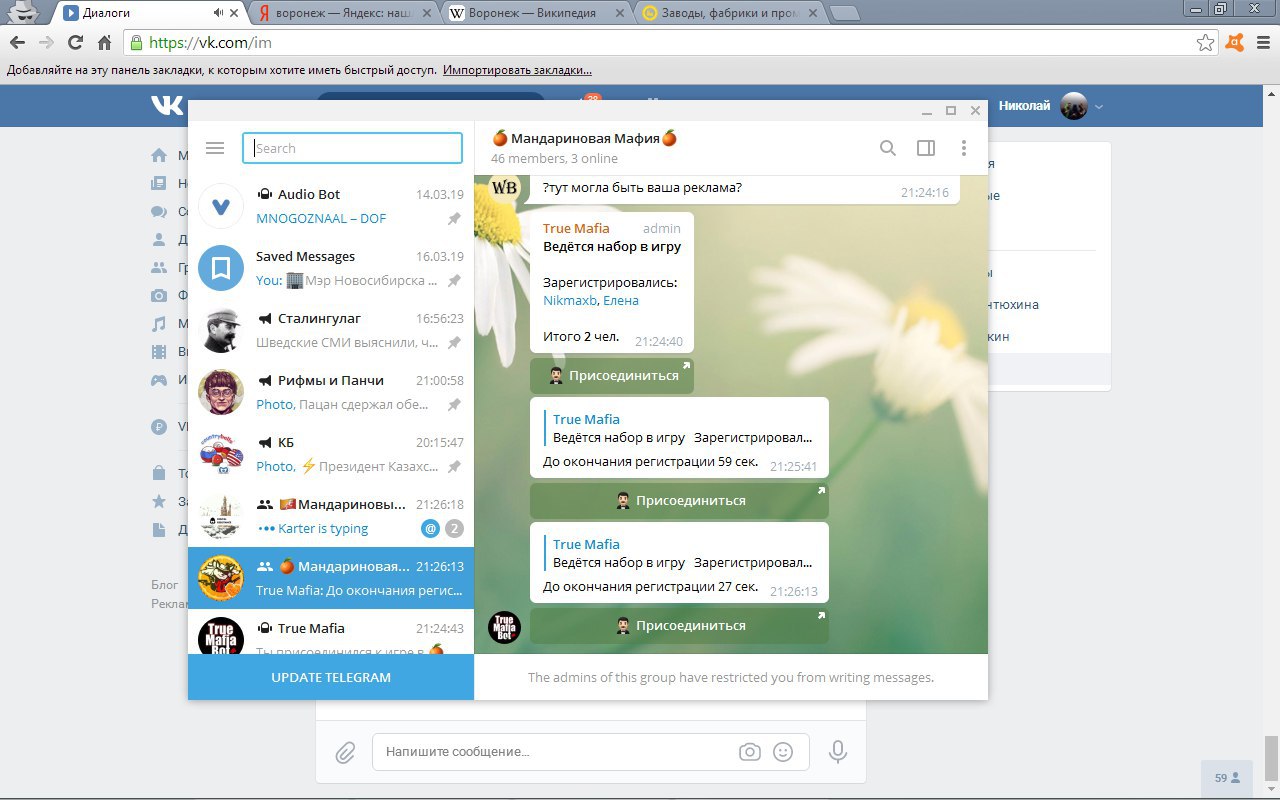Open a new browser tab

pyautogui.click(x=846, y=13)
